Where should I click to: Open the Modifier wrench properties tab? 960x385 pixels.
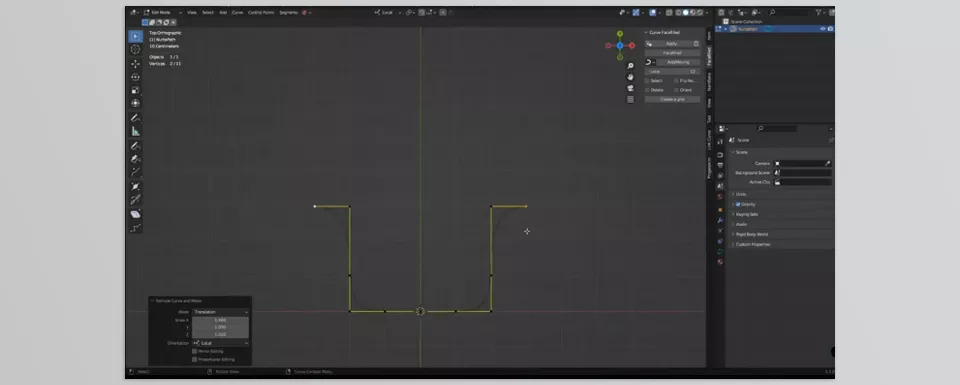coord(720,220)
